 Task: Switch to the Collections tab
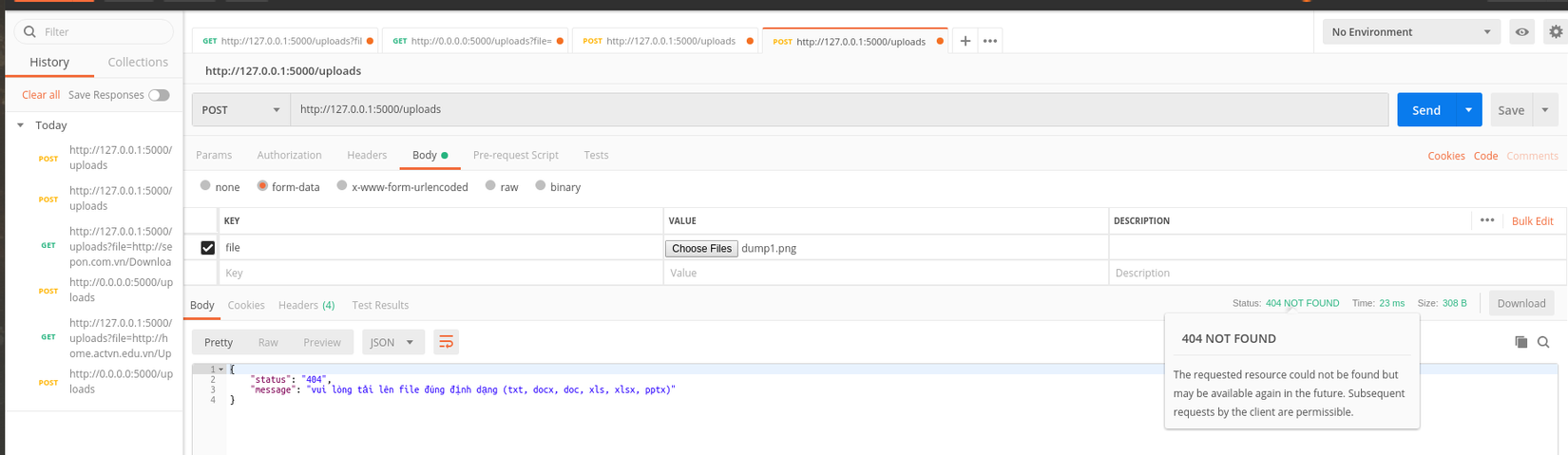click(x=138, y=62)
